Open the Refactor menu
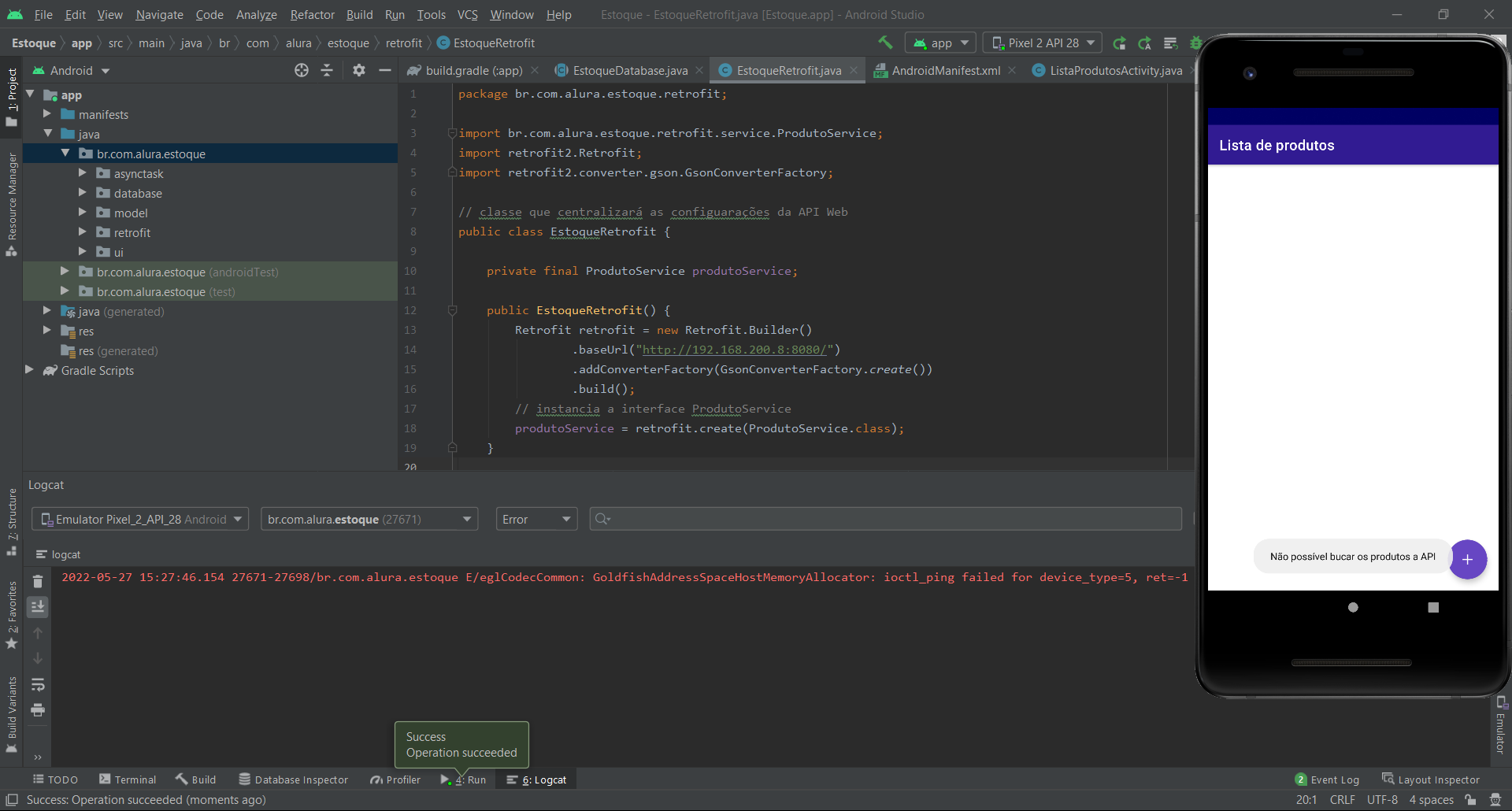 (312, 14)
